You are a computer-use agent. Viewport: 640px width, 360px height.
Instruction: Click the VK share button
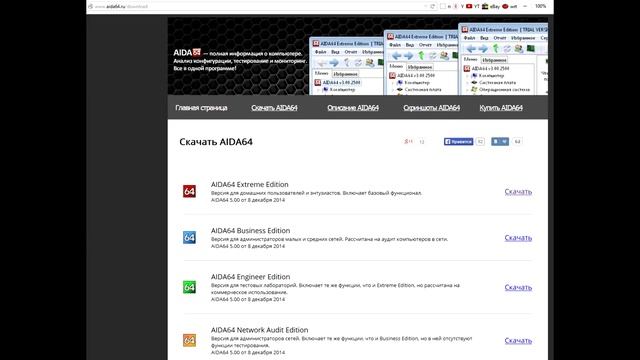[500, 142]
